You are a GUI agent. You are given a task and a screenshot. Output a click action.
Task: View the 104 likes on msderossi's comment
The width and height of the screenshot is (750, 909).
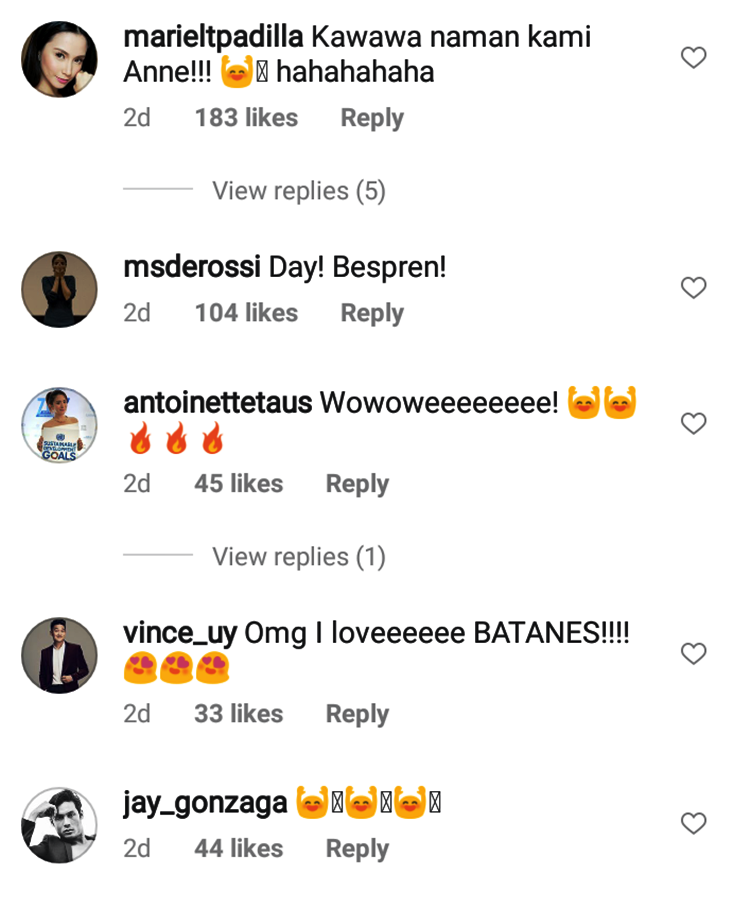pos(246,313)
